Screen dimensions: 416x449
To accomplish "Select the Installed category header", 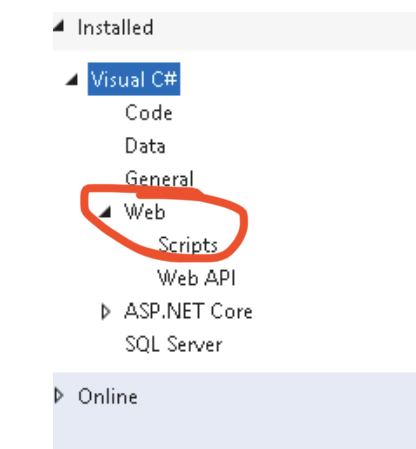I will pyautogui.click(x=115, y=27).
